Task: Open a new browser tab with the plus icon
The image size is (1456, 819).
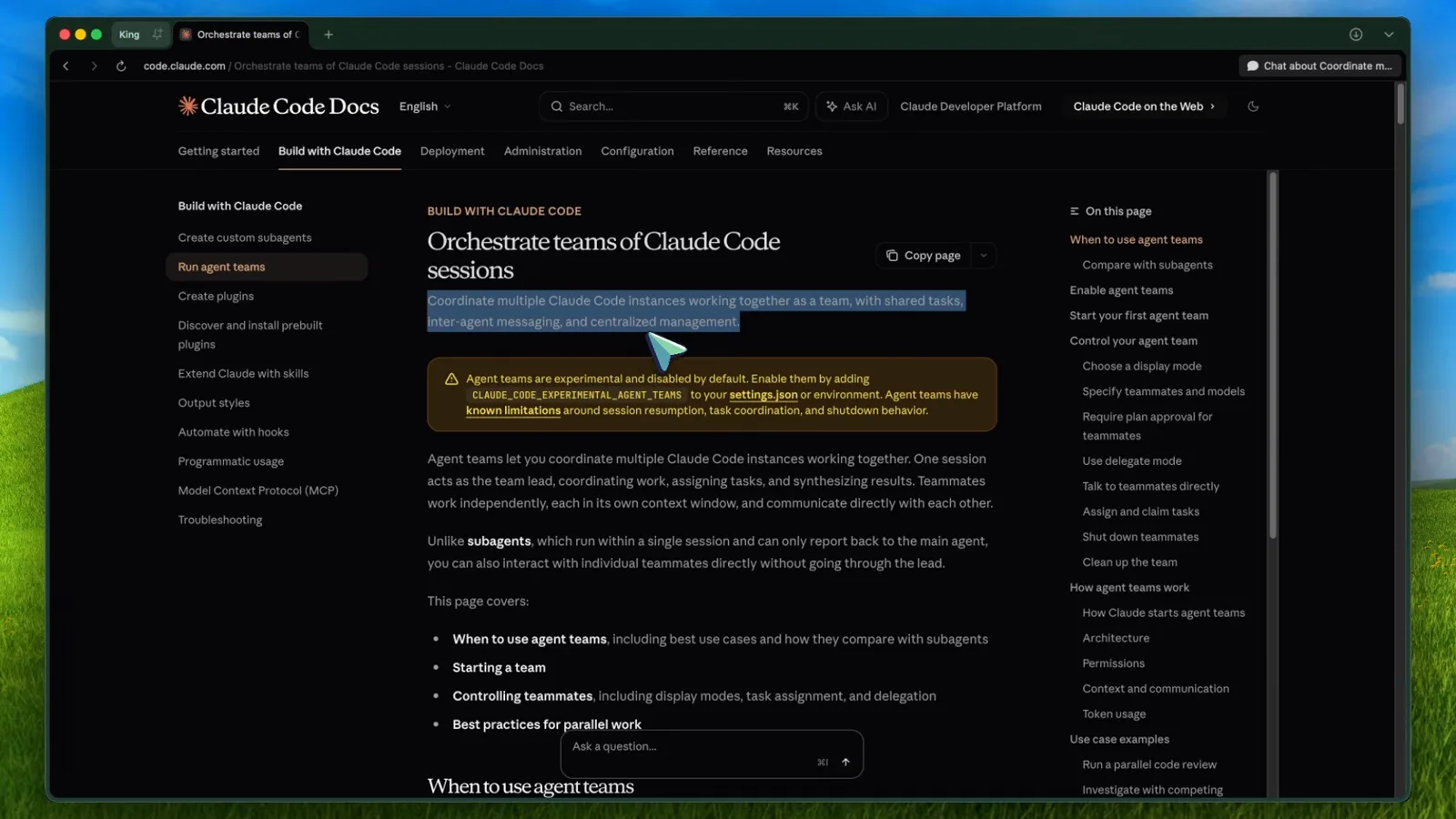Action: (x=329, y=35)
